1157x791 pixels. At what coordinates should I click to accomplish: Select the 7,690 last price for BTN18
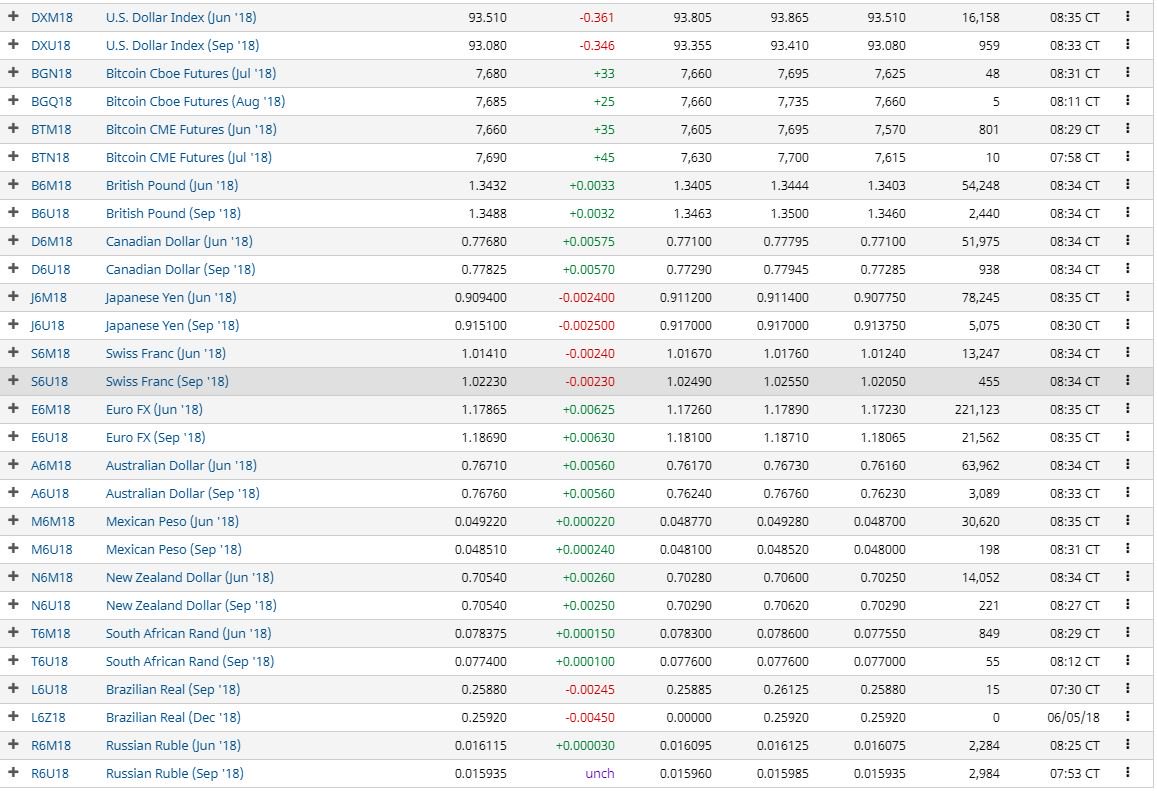pos(491,157)
